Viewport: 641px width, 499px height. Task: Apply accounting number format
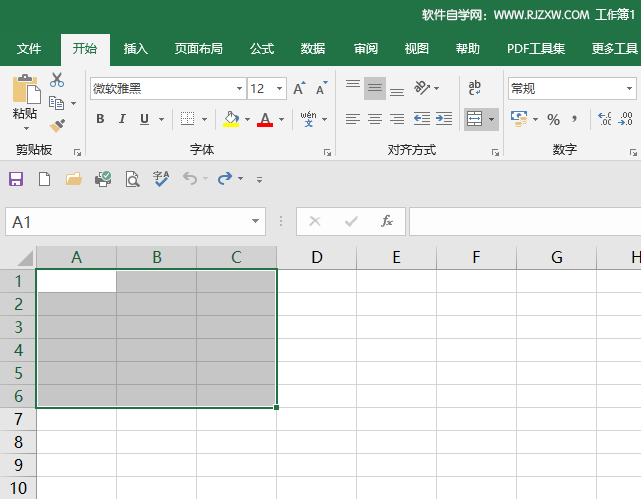(519, 119)
